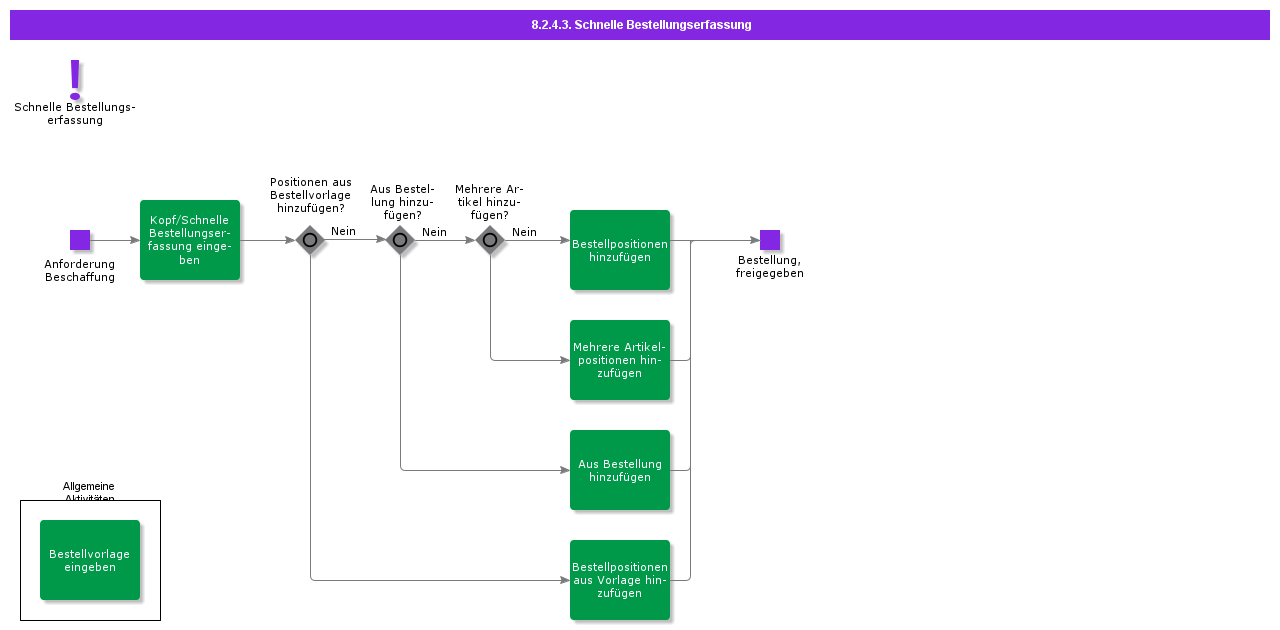Click the Schnelle Bestellungserfassung label under exclamation mark

75,114
